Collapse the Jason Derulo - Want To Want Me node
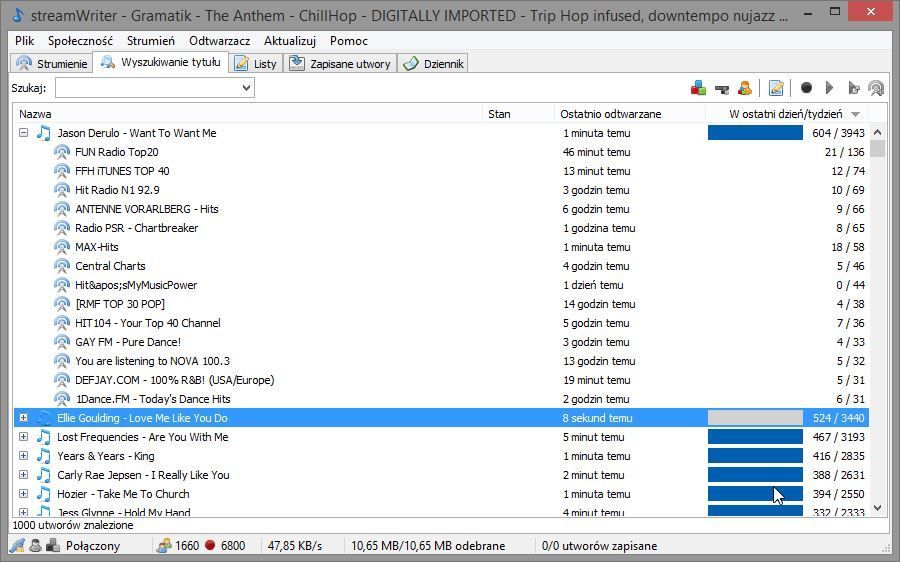The image size is (900, 562). 23,133
